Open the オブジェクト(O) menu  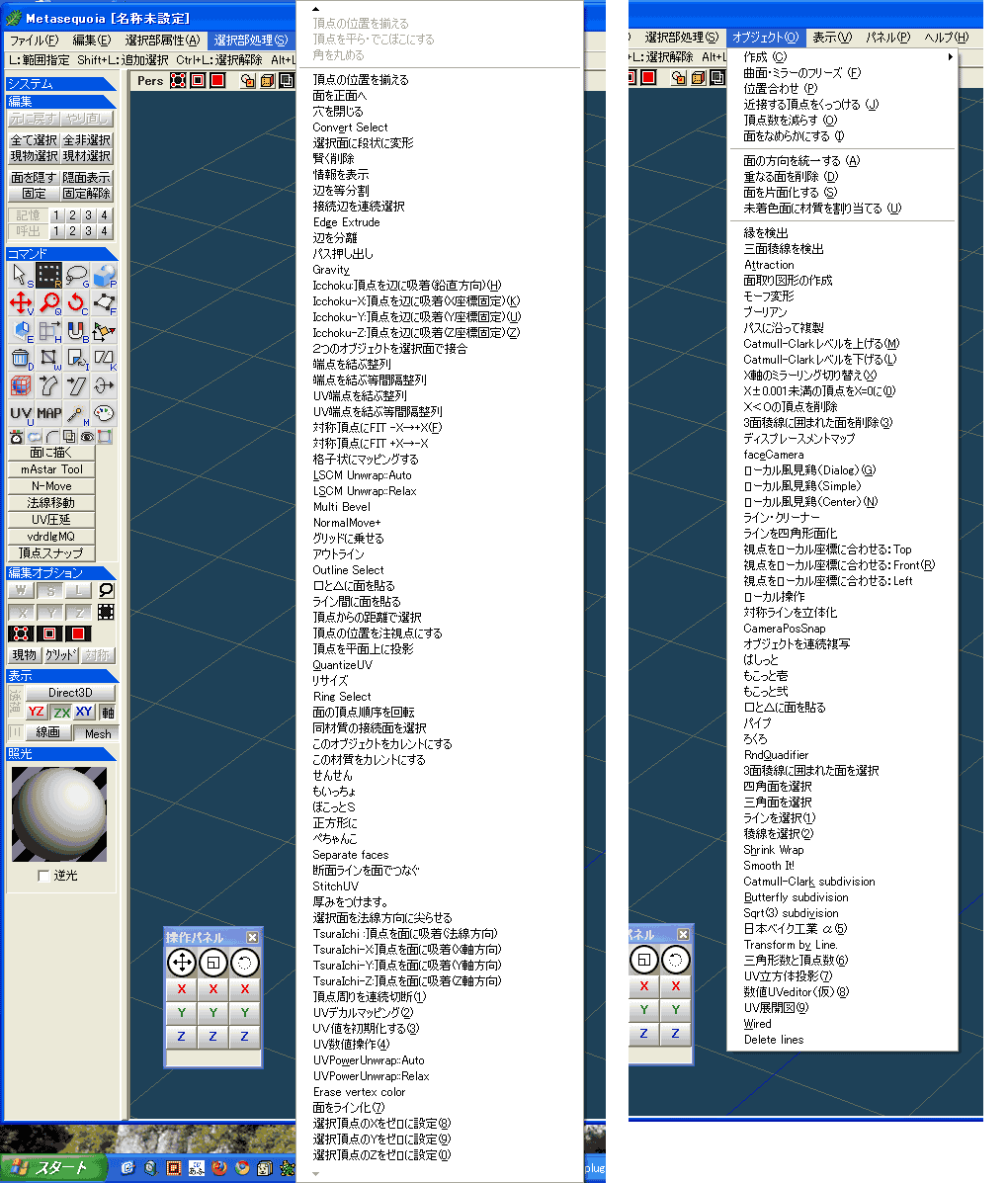765,37
